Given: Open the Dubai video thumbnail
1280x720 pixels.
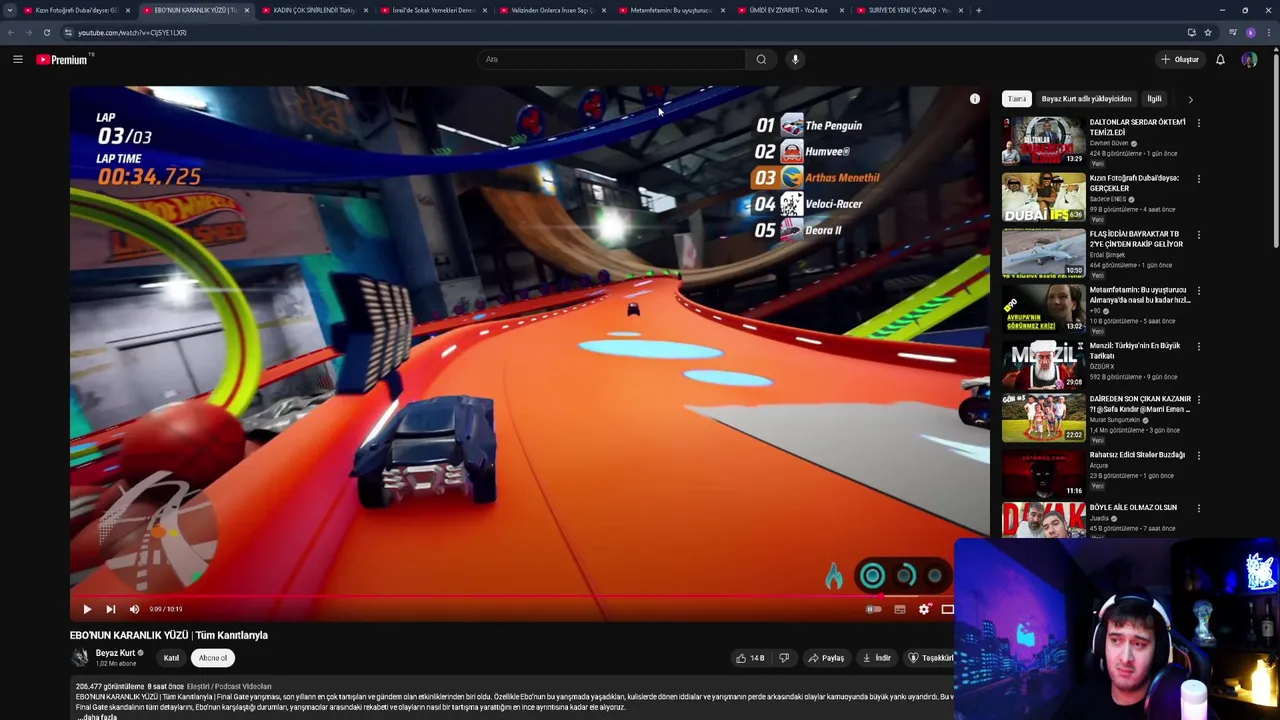Looking at the screenshot, I should (1043, 198).
